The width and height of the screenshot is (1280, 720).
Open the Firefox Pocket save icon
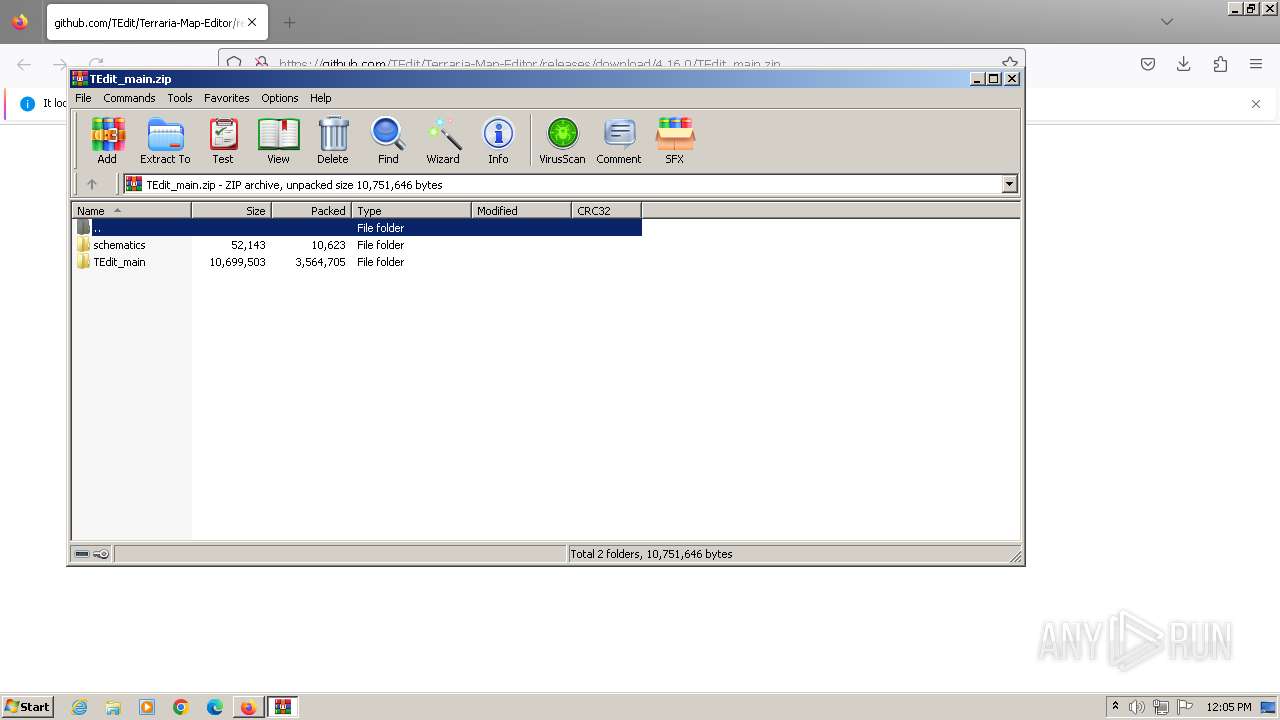click(x=1148, y=64)
